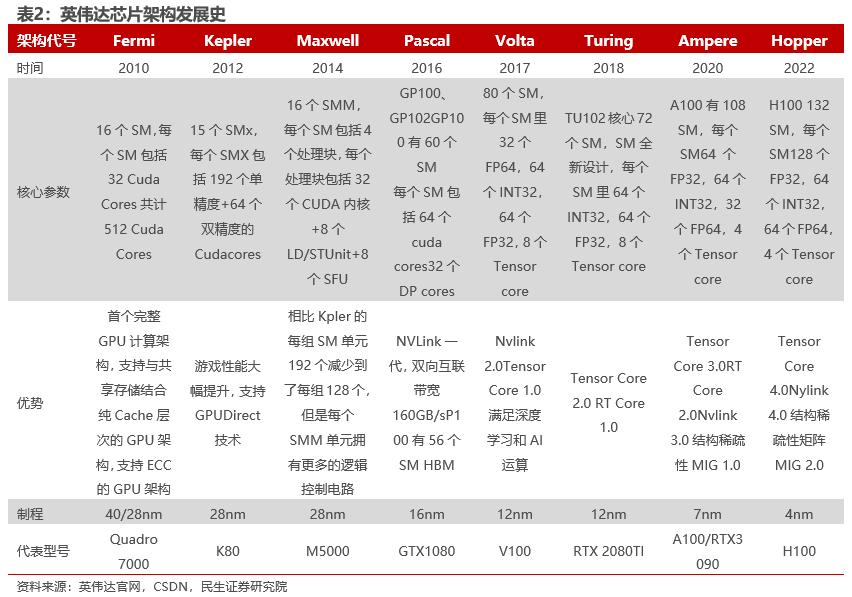852x597 pixels.
Task: Click the K80 model cell
Action: pyautogui.click(x=228, y=551)
